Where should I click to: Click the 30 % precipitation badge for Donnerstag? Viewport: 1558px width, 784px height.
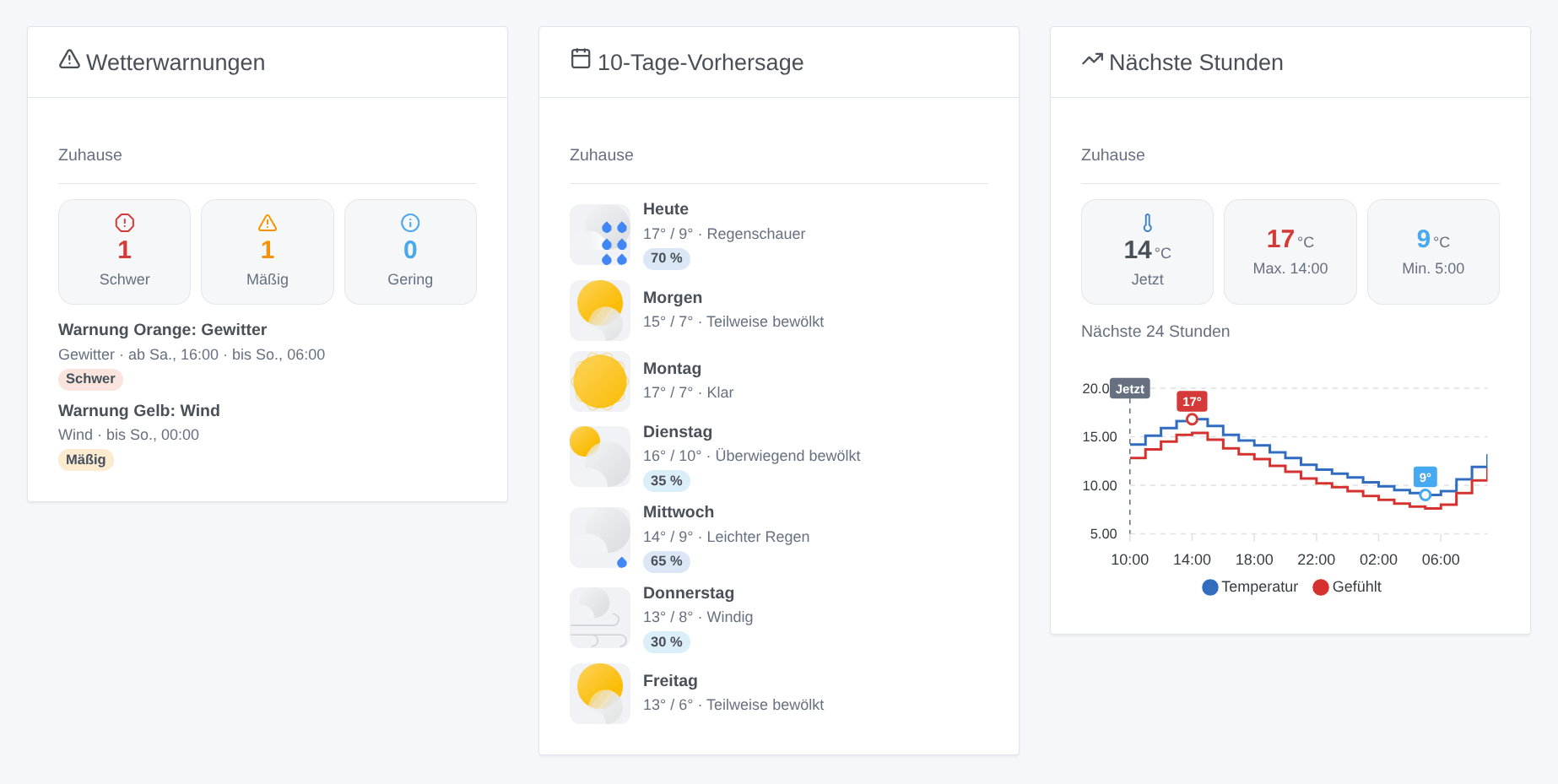tap(667, 642)
